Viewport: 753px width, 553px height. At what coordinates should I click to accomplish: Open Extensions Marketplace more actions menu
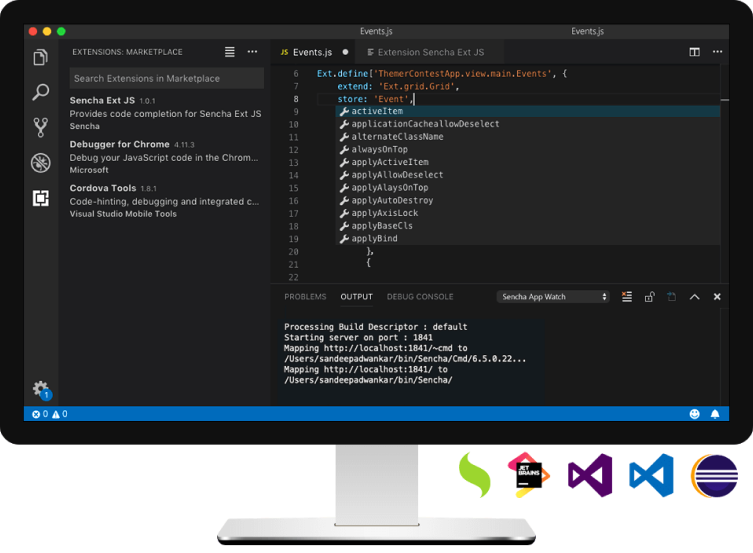252,52
